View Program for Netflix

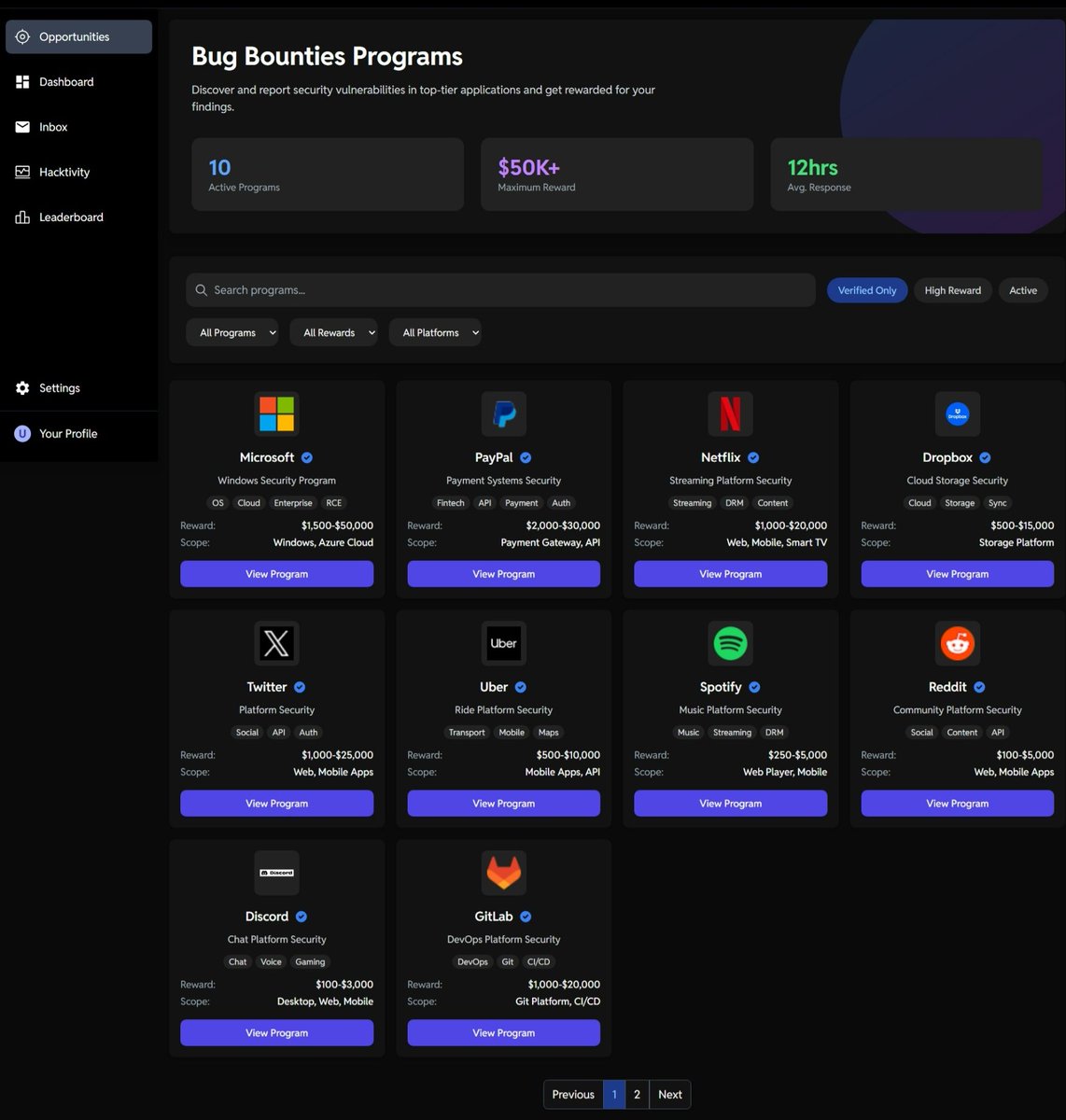(x=731, y=574)
